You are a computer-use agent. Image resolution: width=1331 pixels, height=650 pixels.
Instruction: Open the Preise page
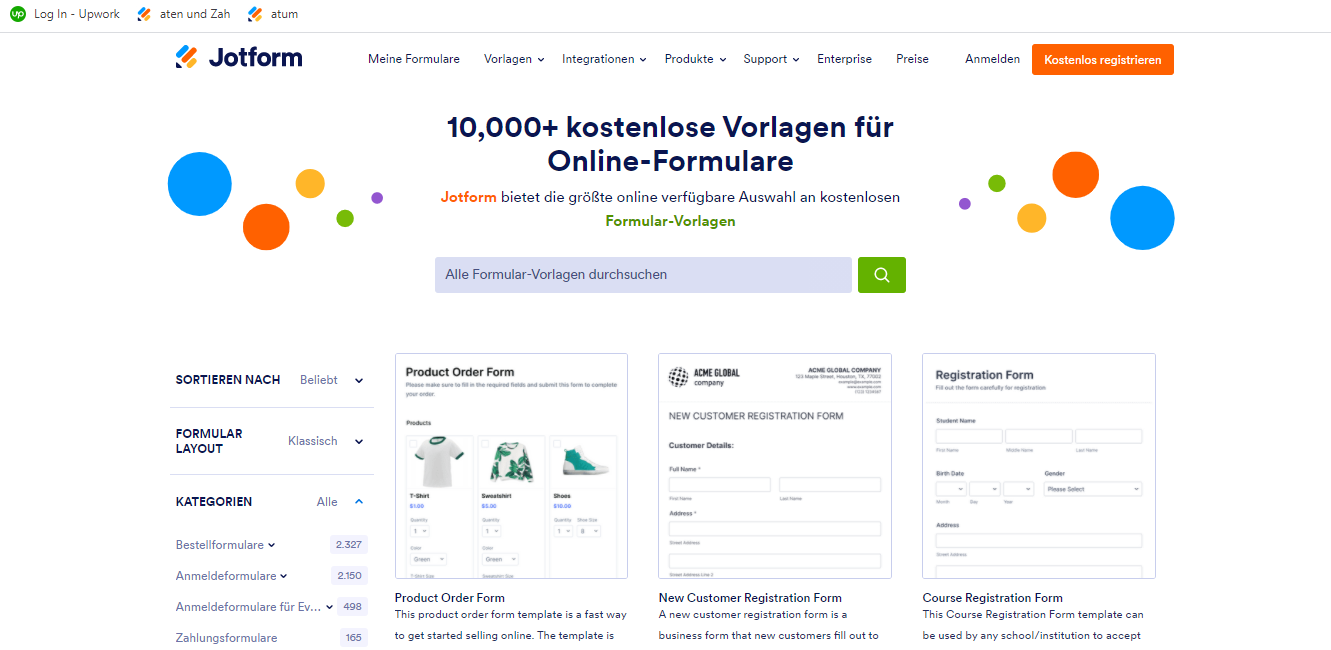(x=912, y=59)
